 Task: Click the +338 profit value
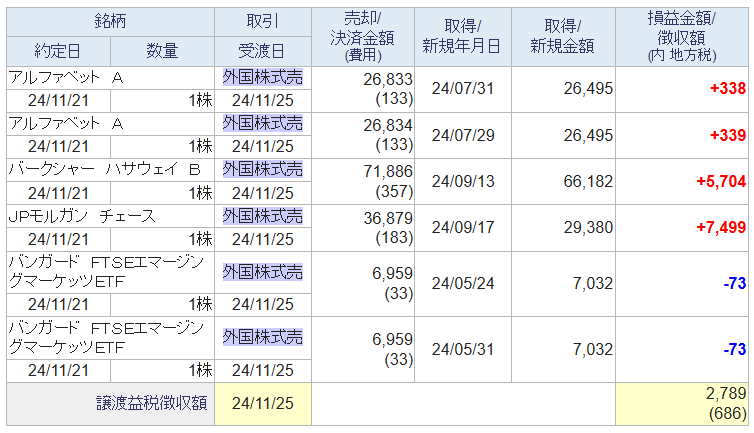click(728, 89)
